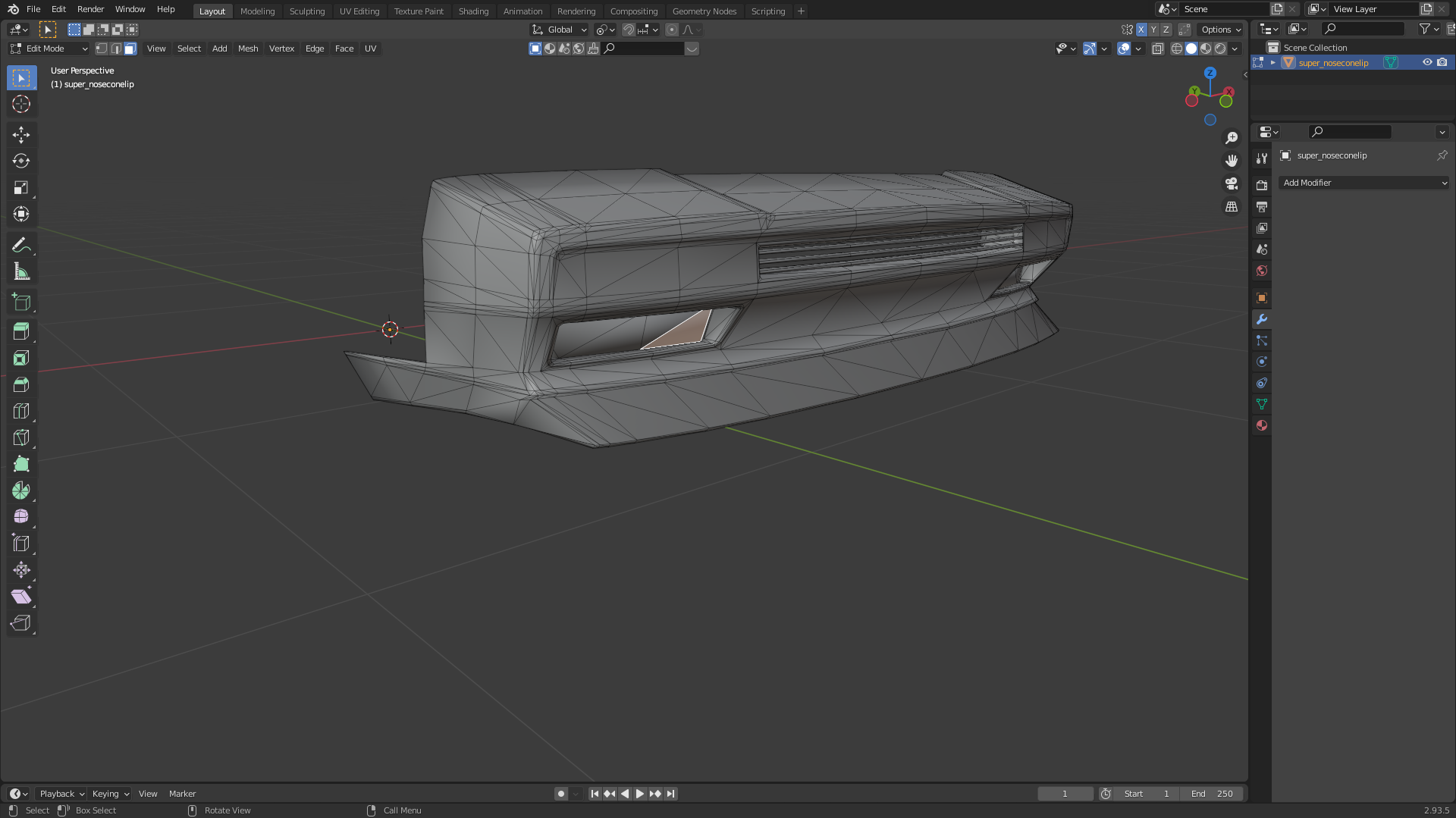Toggle X-Ray view
The image size is (1456, 818).
pos(1157,49)
